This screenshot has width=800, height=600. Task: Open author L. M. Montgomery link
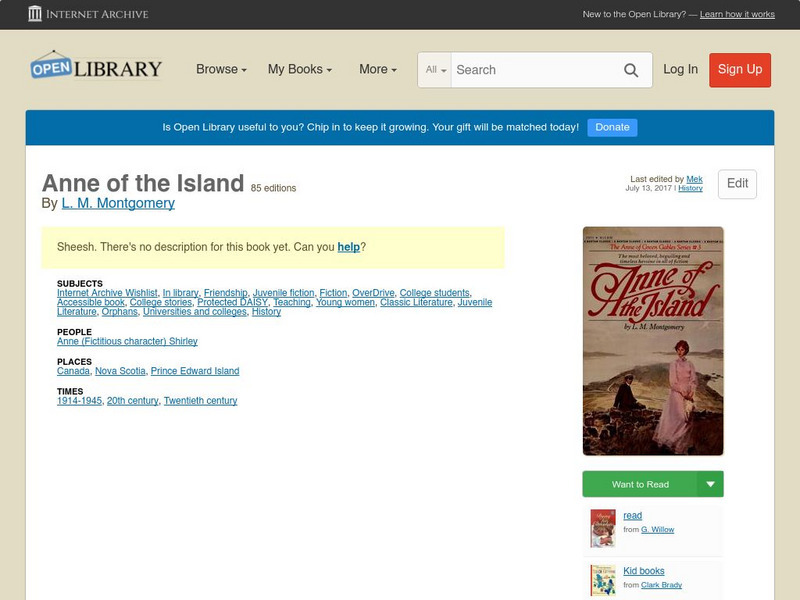tap(118, 203)
